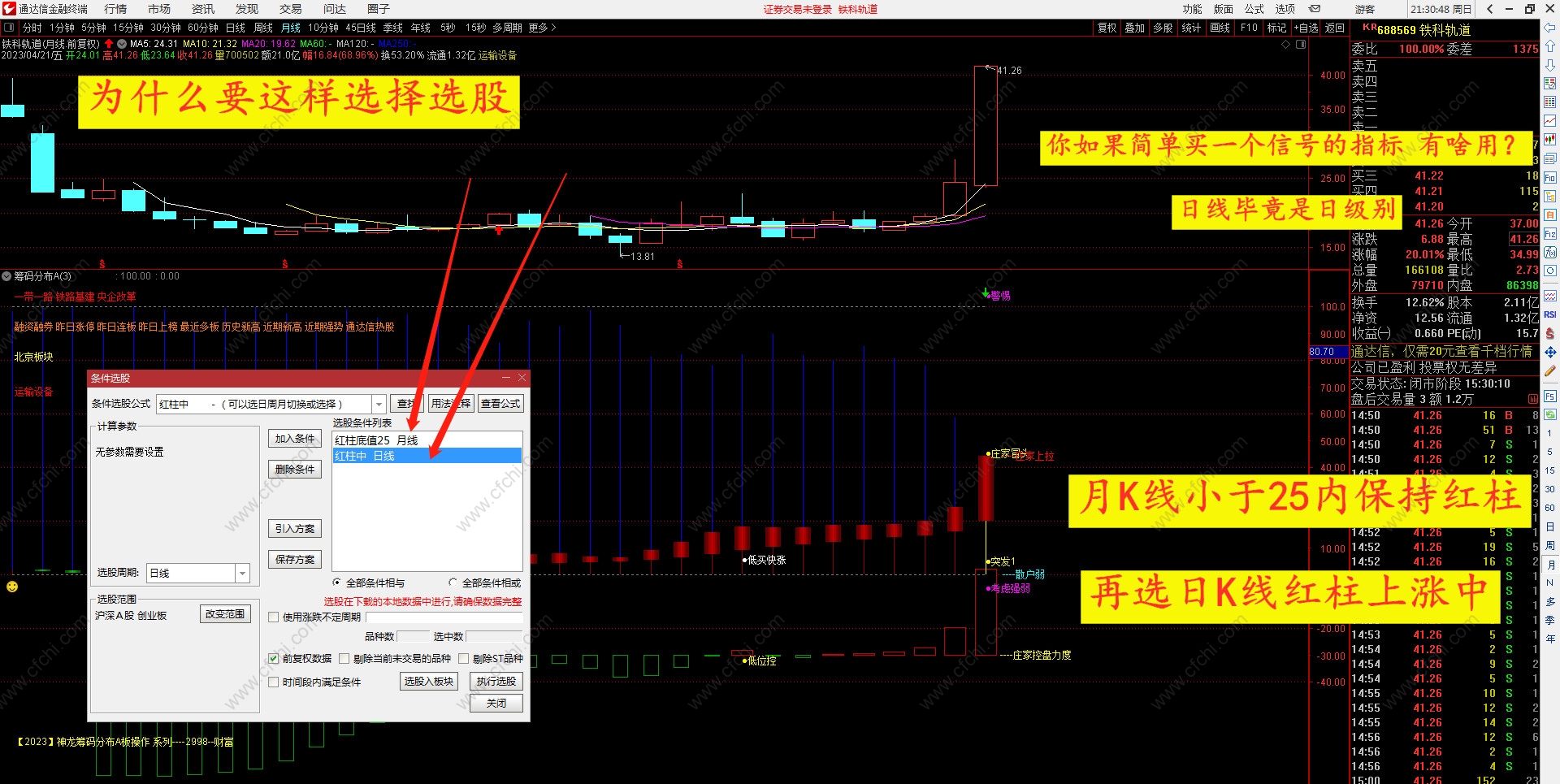Click the down arrow icon in right sidebar
1560x784 pixels.
coord(1550,65)
